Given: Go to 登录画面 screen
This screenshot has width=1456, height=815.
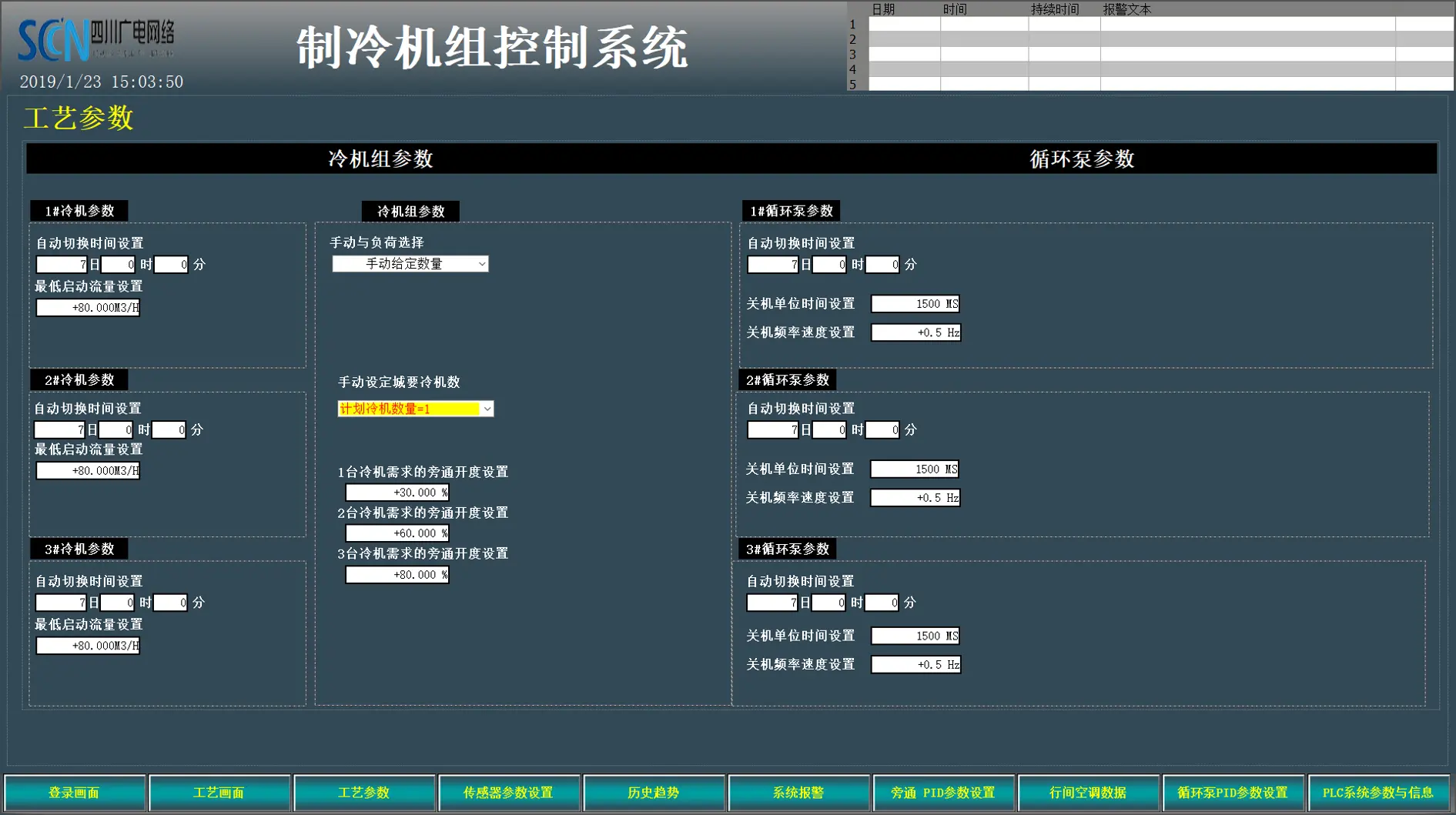Looking at the screenshot, I should 75,793.
